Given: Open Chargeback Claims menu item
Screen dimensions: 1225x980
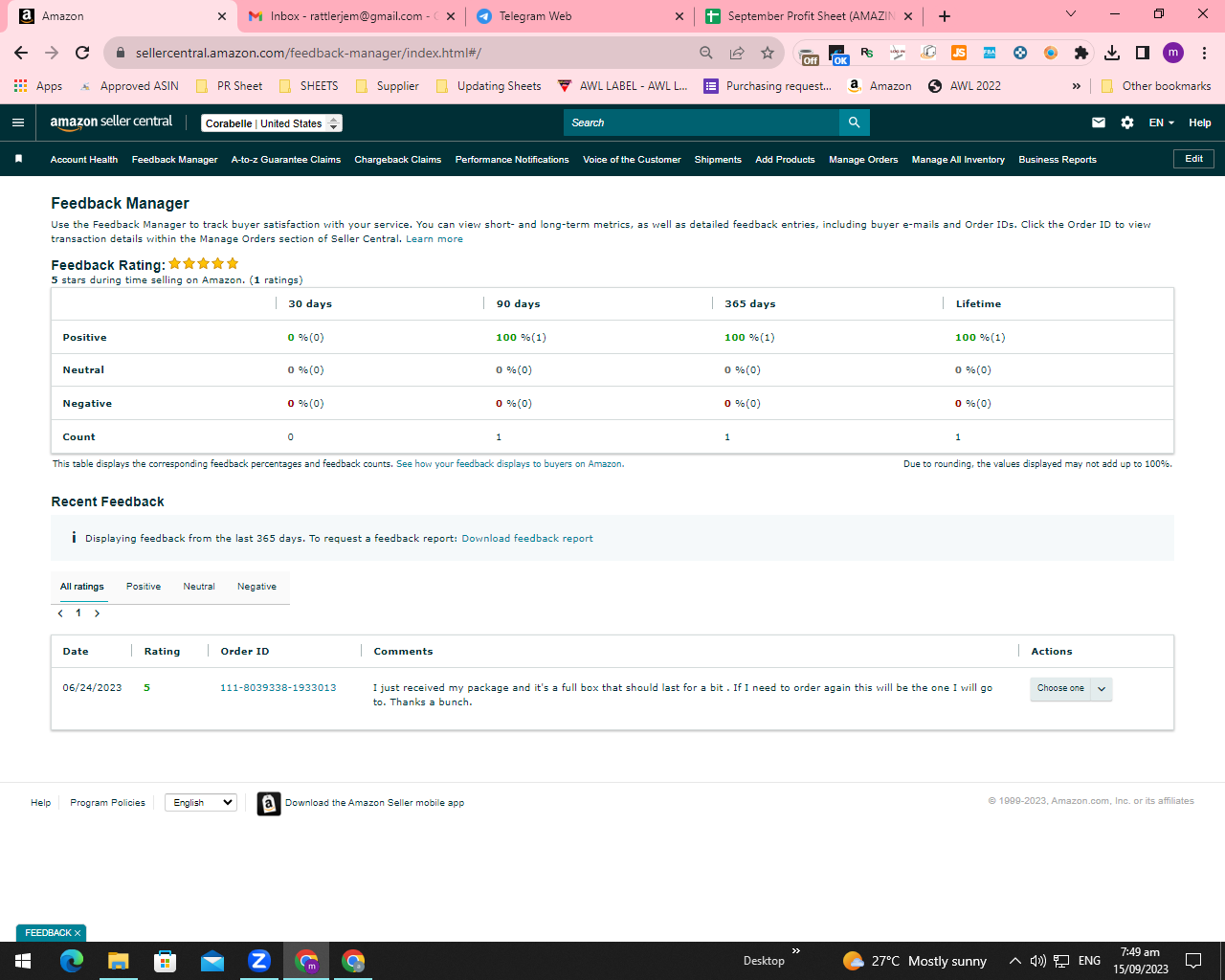Looking at the screenshot, I should [398, 160].
